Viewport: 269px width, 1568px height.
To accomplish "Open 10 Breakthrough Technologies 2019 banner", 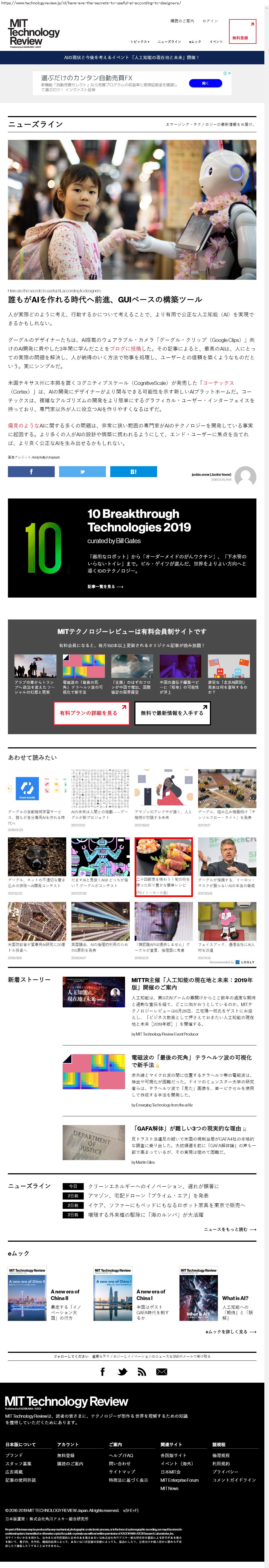I will coord(132,548).
